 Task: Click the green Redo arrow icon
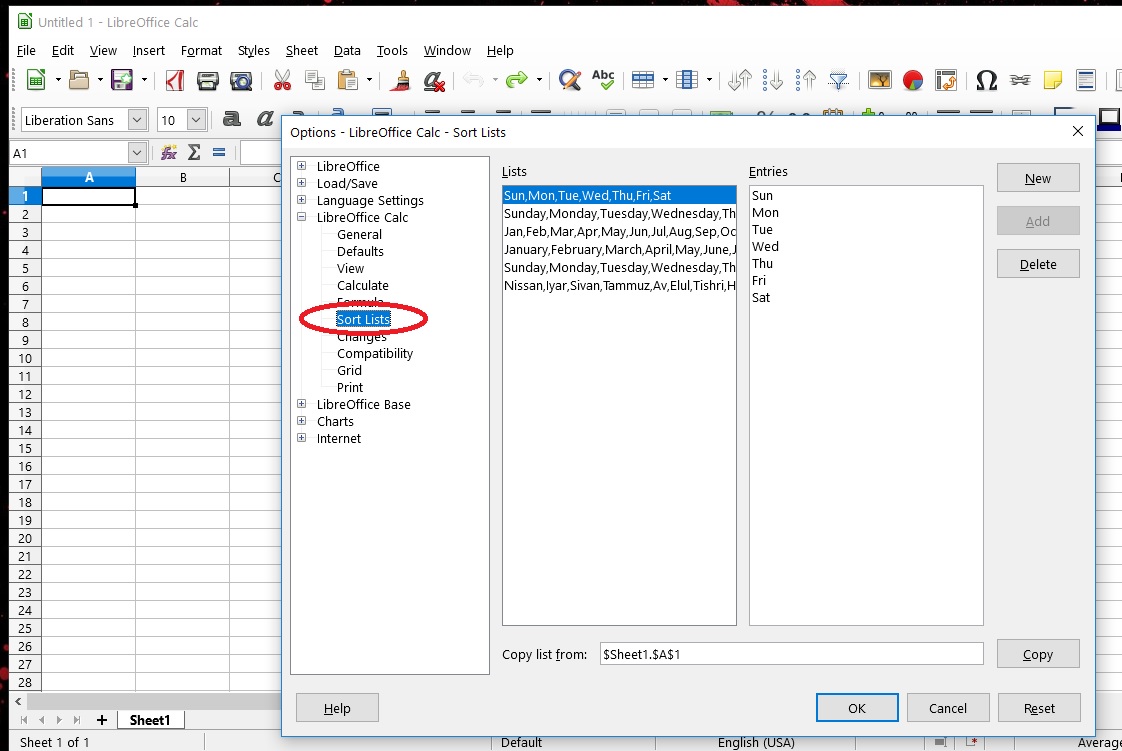coord(516,80)
